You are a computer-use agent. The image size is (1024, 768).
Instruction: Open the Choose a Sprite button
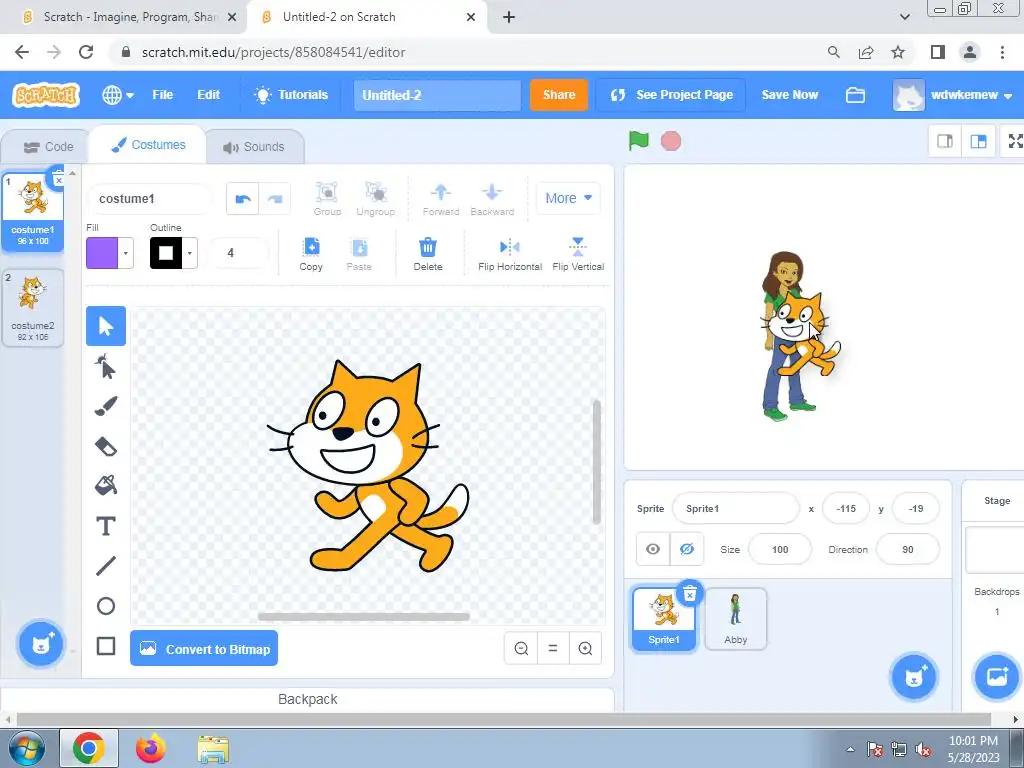914,677
